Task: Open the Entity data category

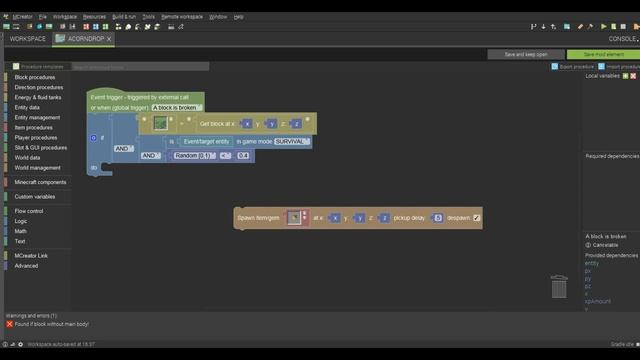Action: 27,107
